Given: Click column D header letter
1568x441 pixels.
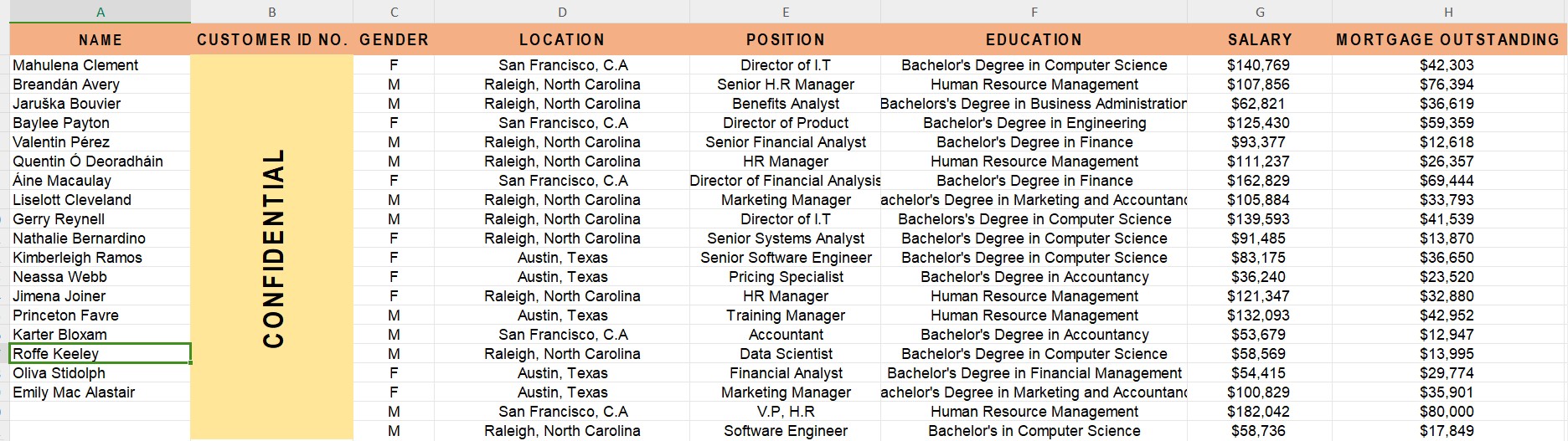Looking at the screenshot, I should pos(562,12).
